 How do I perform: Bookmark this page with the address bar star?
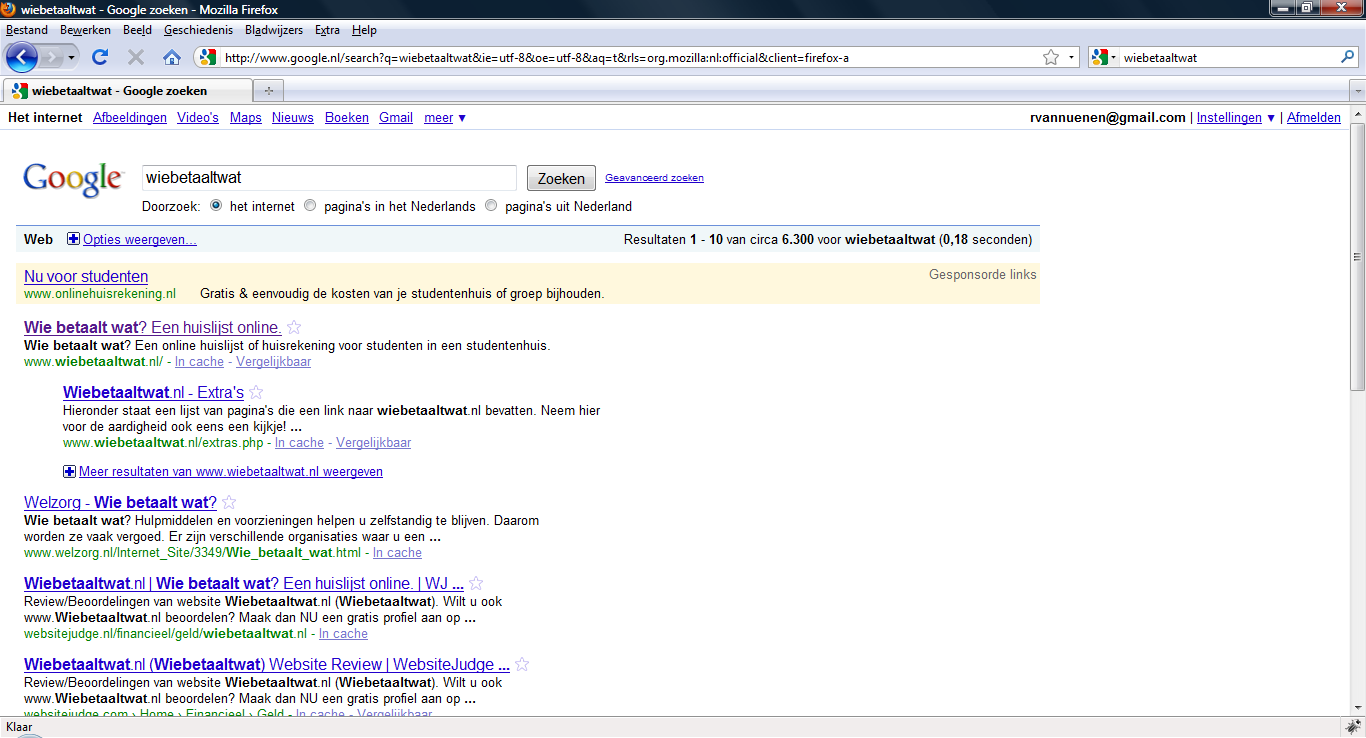(1050, 57)
